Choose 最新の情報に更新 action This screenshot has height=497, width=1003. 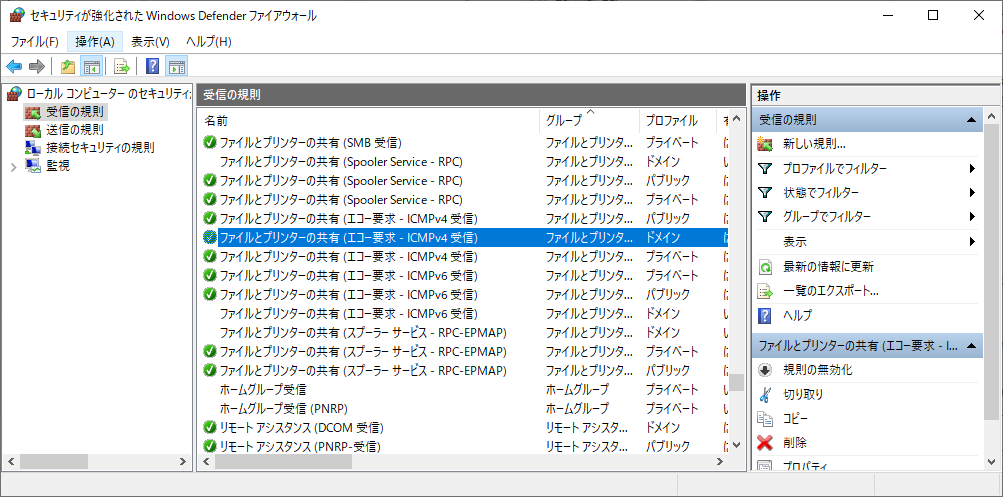click(x=828, y=267)
